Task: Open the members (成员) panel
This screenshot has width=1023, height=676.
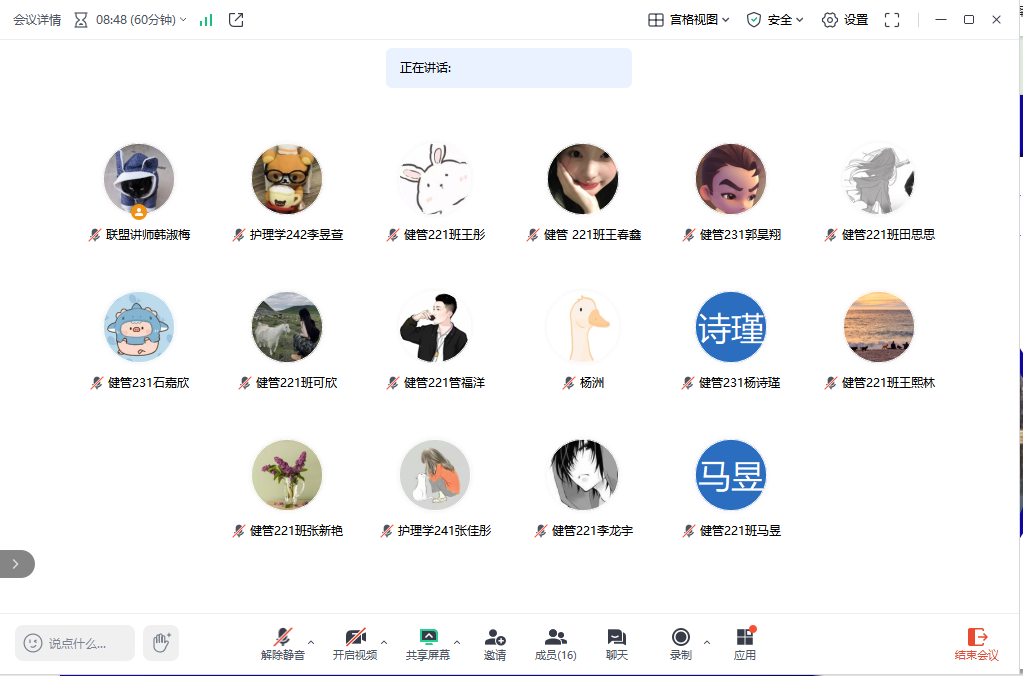Action: pyautogui.click(x=555, y=643)
